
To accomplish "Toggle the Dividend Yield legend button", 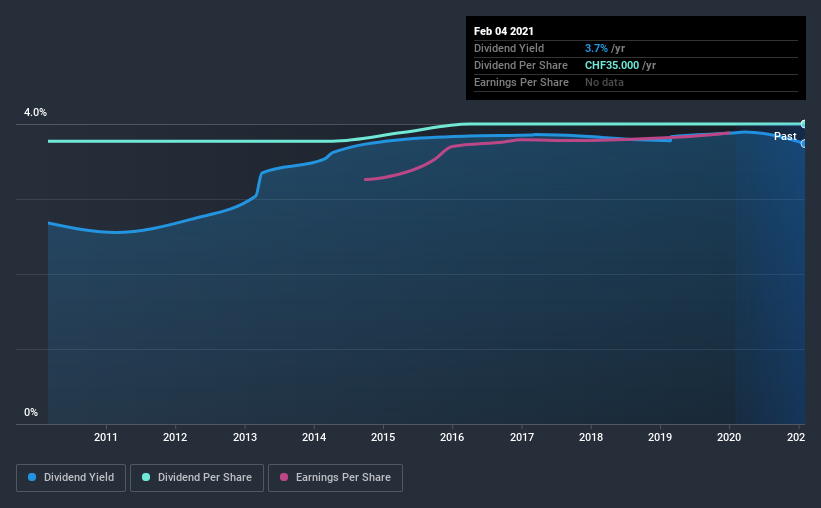I will pos(71,478).
